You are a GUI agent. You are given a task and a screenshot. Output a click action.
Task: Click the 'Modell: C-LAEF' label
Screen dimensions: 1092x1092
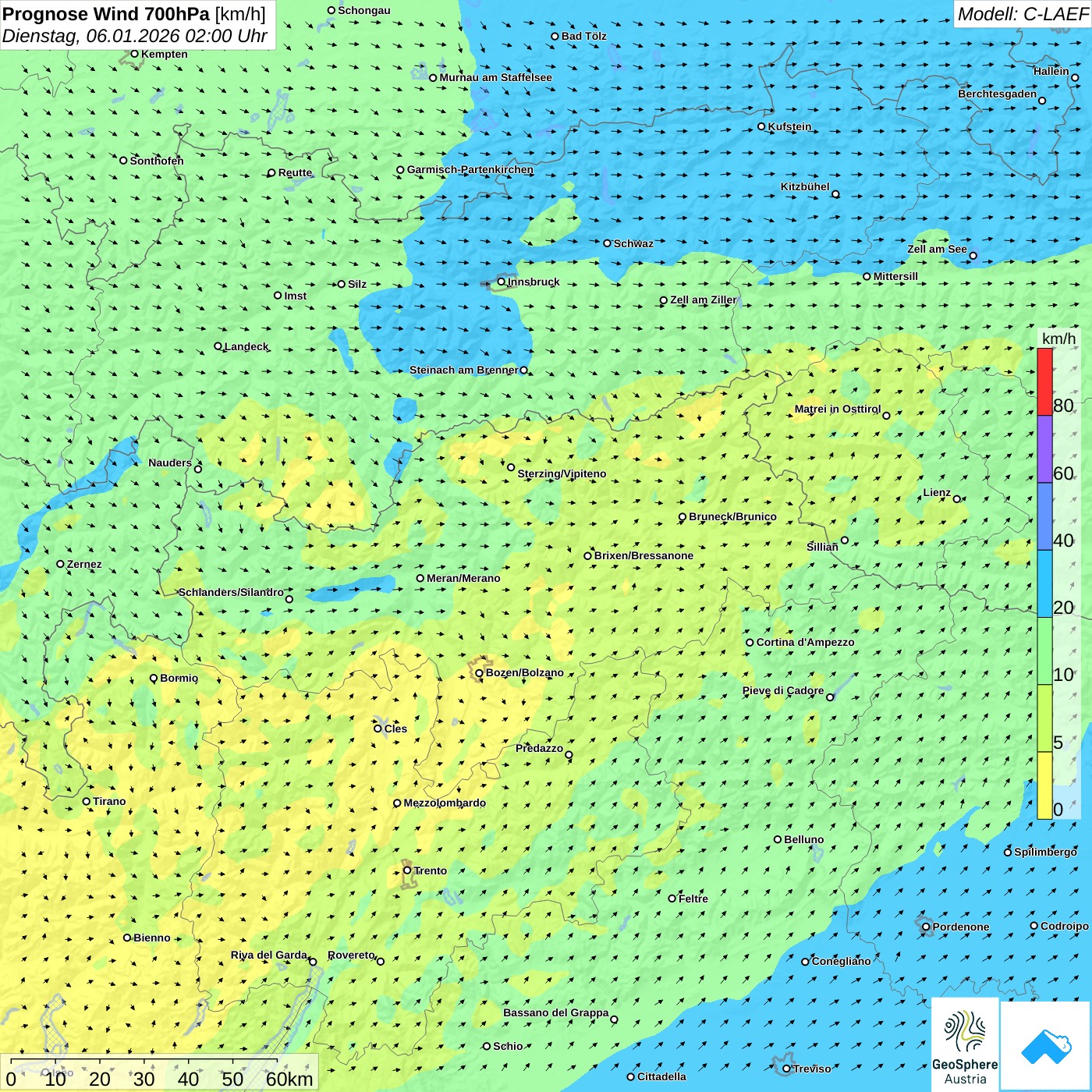[1022, 14]
